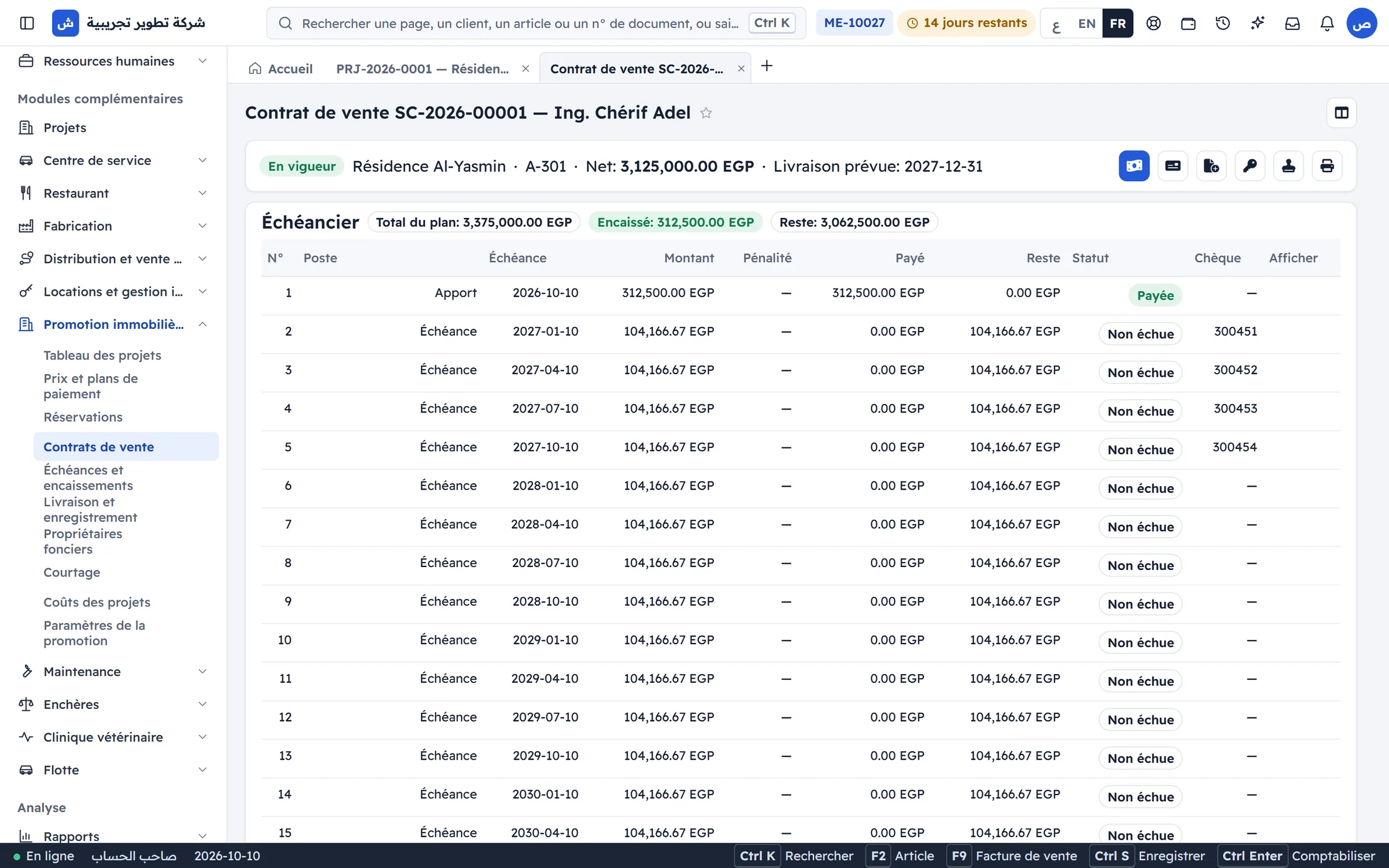This screenshot has width=1389, height=868.
Task: Click cheque number 300451
Action: pyautogui.click(x=1235, y=331)
